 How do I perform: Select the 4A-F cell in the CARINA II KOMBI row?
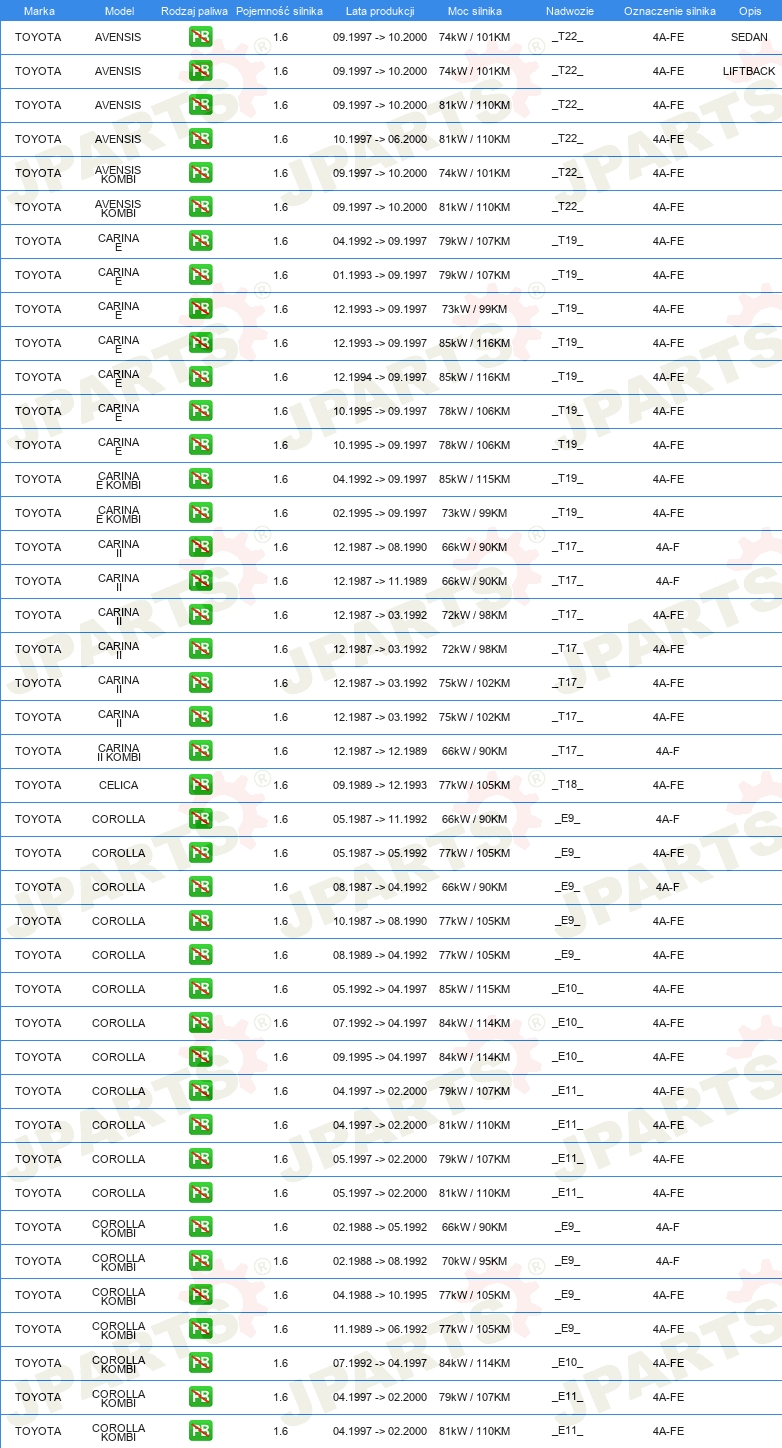point(668,751)
